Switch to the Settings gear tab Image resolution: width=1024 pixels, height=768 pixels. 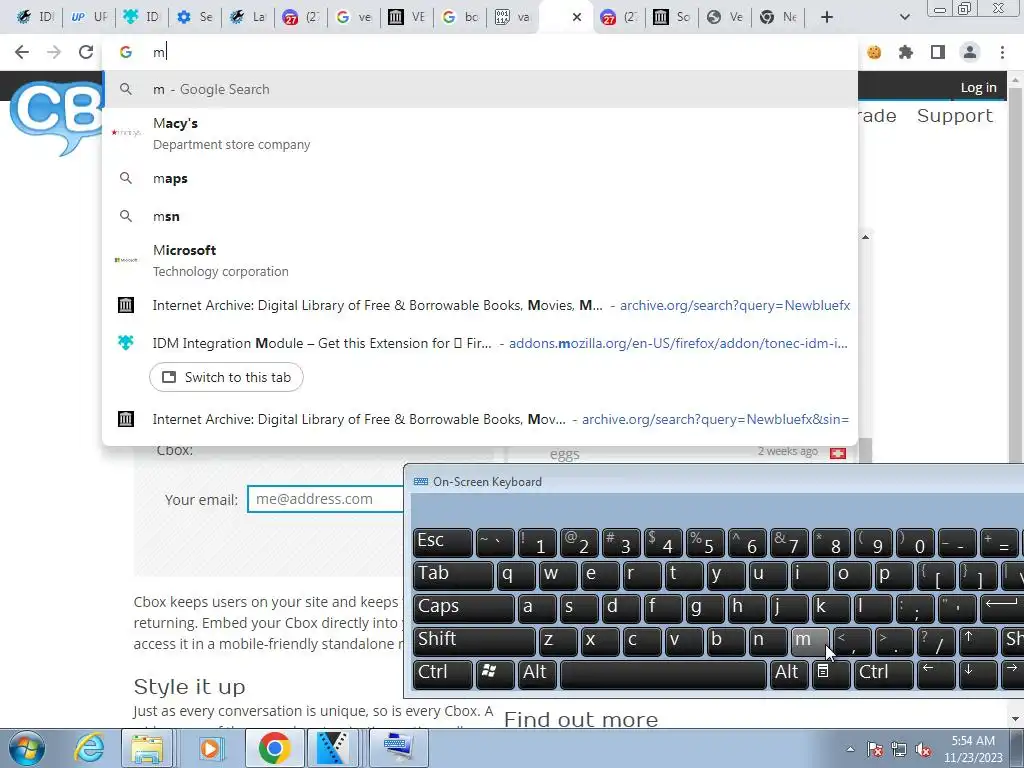point(195,17)
